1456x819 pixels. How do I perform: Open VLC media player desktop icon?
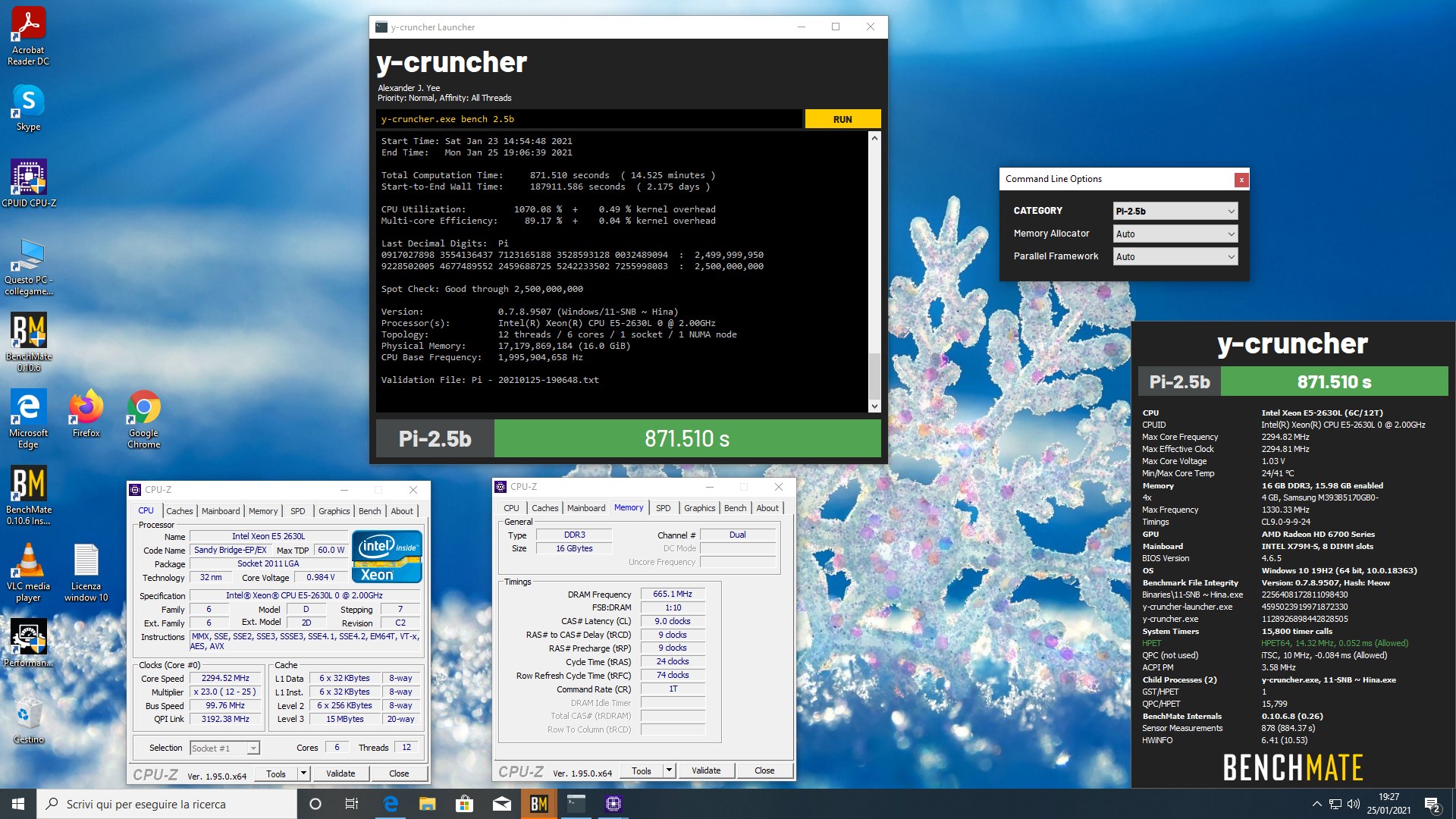pyautogui.click(x=28, y=572)
